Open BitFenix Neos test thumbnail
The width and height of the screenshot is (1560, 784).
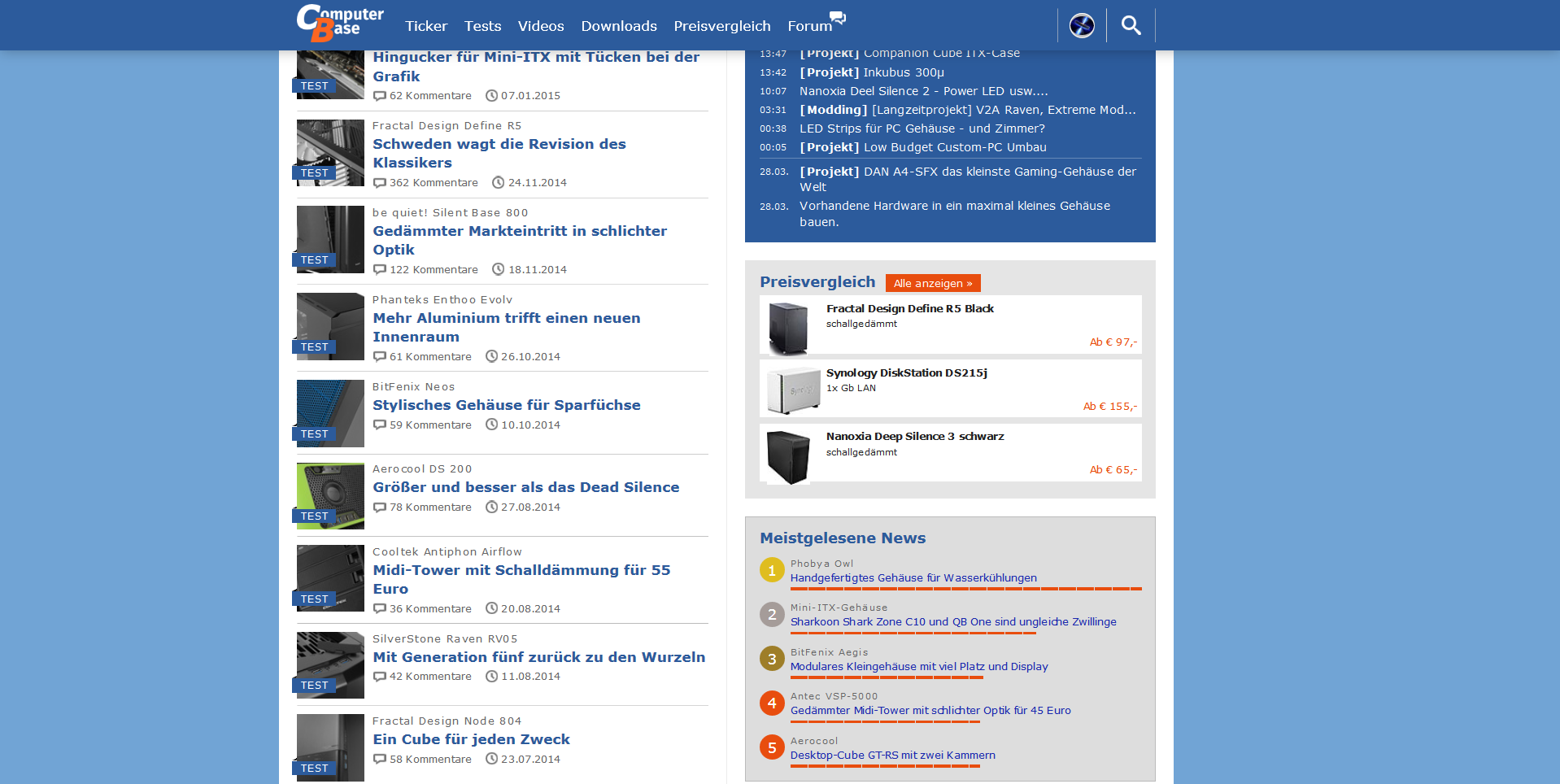[x=330, y=413]
